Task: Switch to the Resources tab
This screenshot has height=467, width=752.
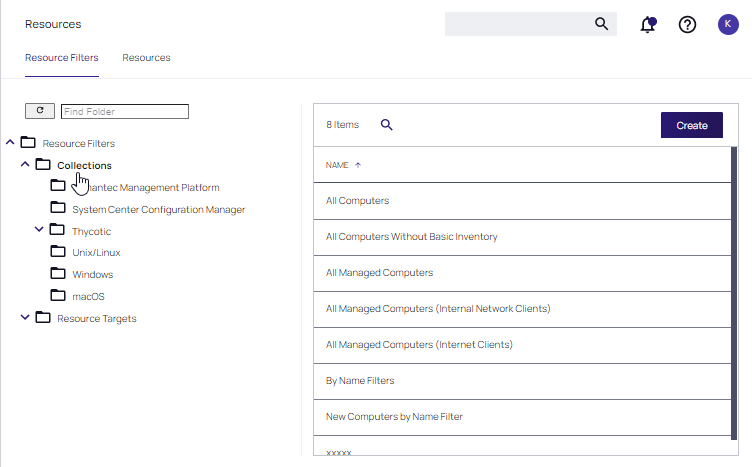Action: coord(146,58)
